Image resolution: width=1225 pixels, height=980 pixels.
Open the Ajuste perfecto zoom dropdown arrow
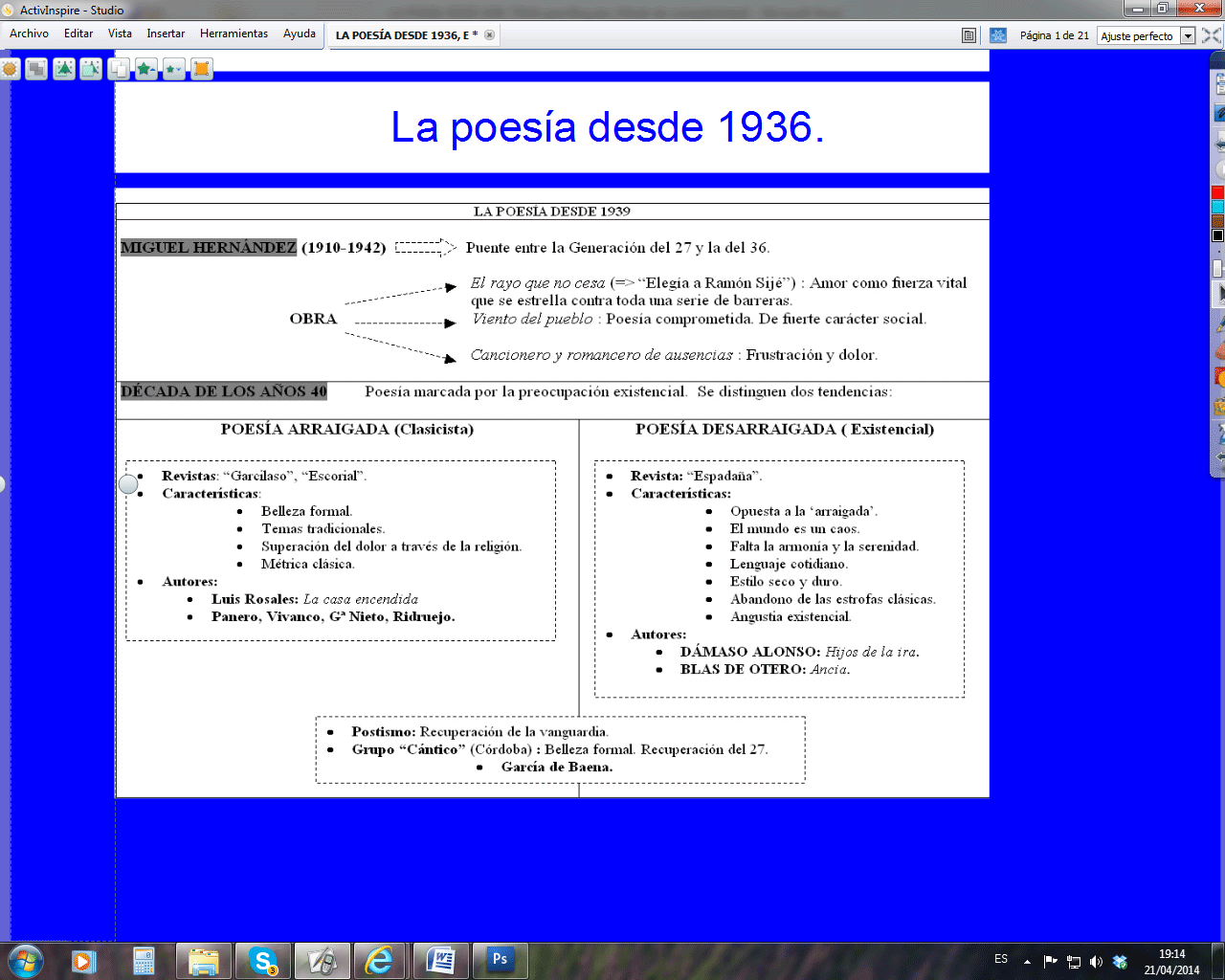click(1188, 35)
